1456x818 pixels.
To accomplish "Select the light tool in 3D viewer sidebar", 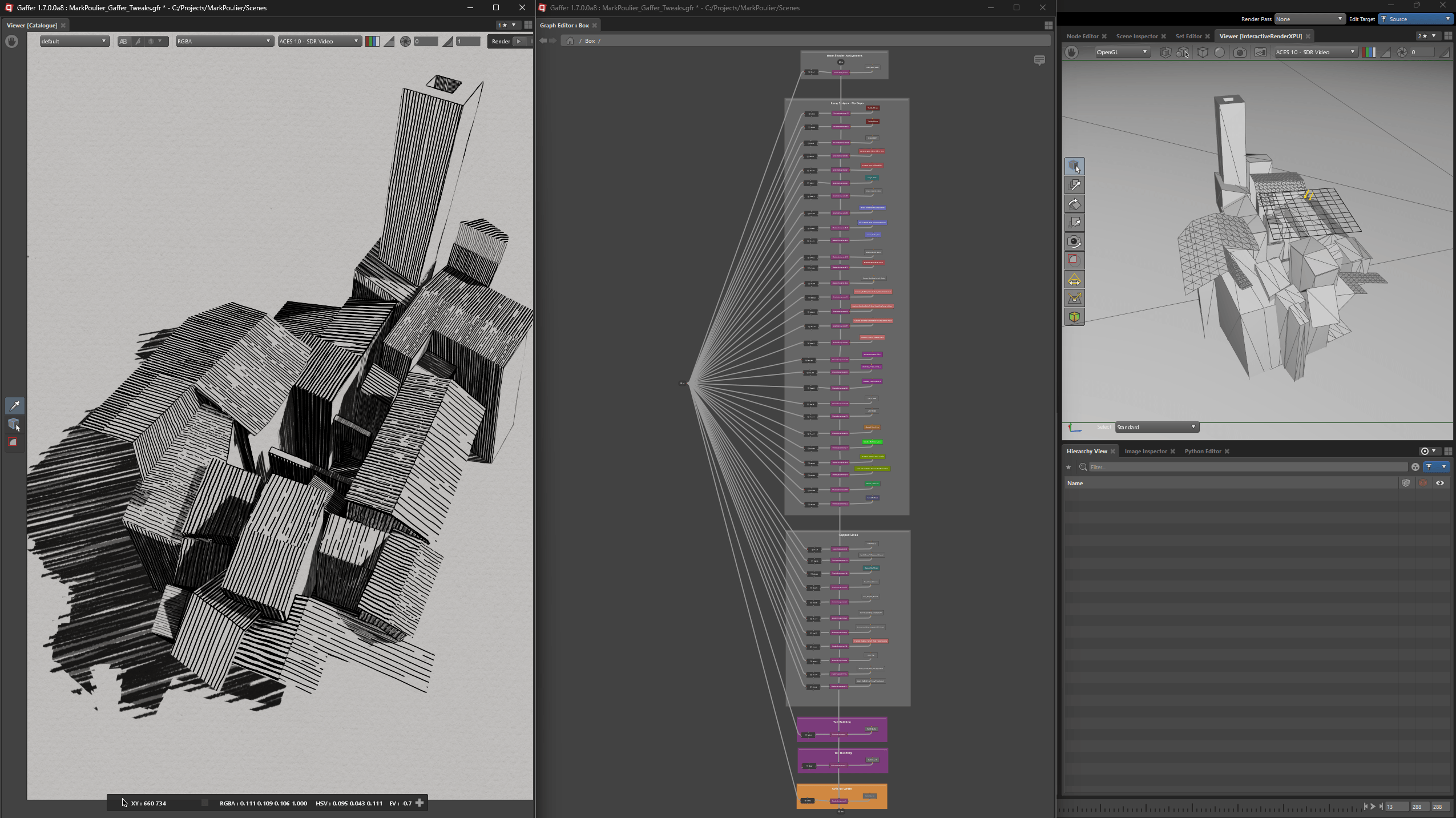I will [x=1074, y=279].
